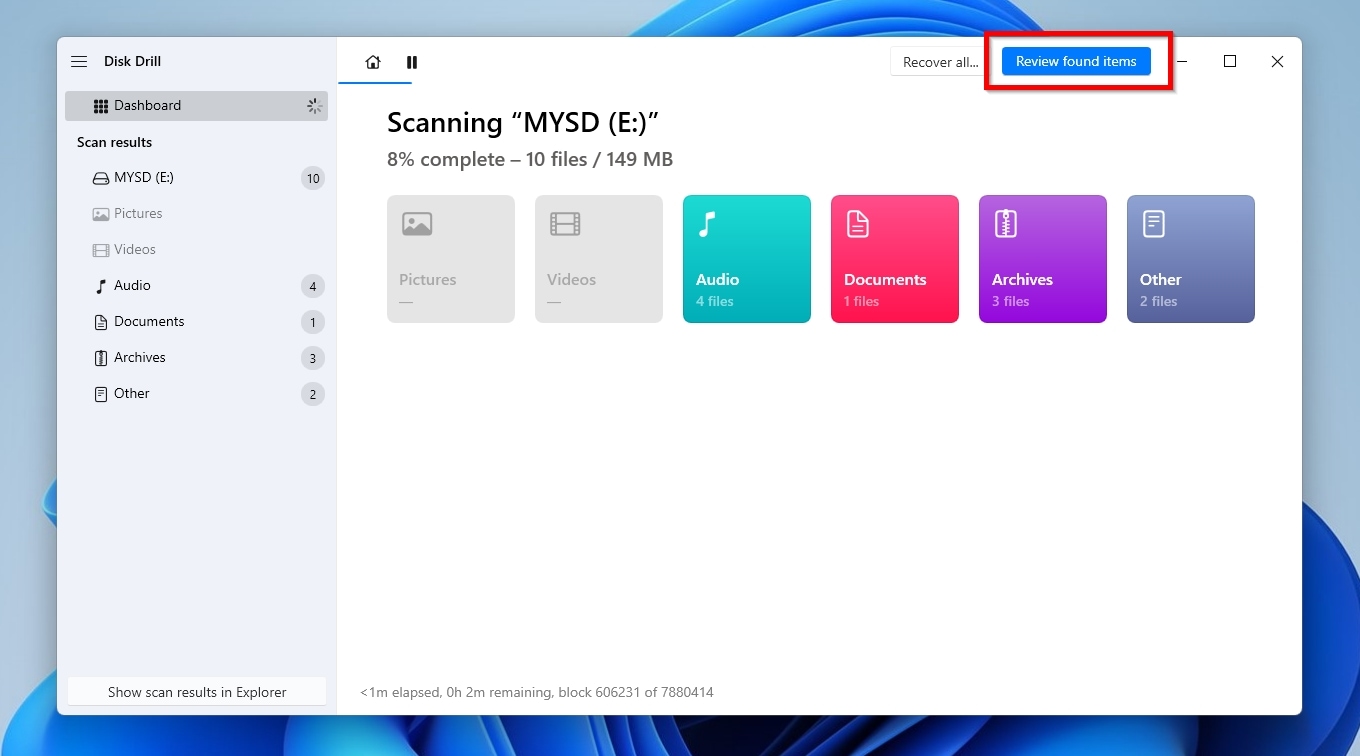
Task: Open the hamburger menu beside Disk Drill
Action: tap(79, 62)
